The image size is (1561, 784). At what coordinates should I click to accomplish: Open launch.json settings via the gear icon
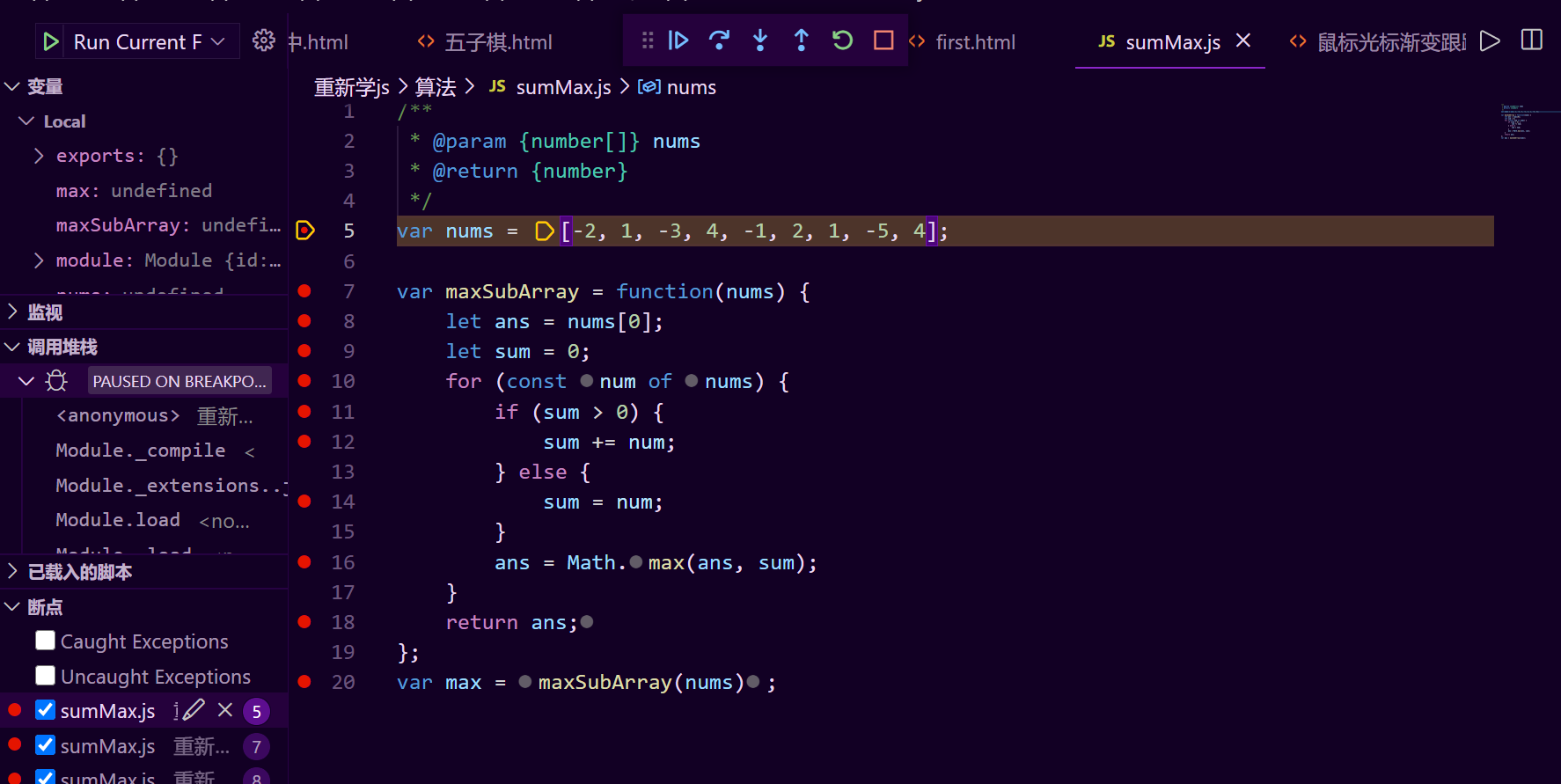(263, 40)
